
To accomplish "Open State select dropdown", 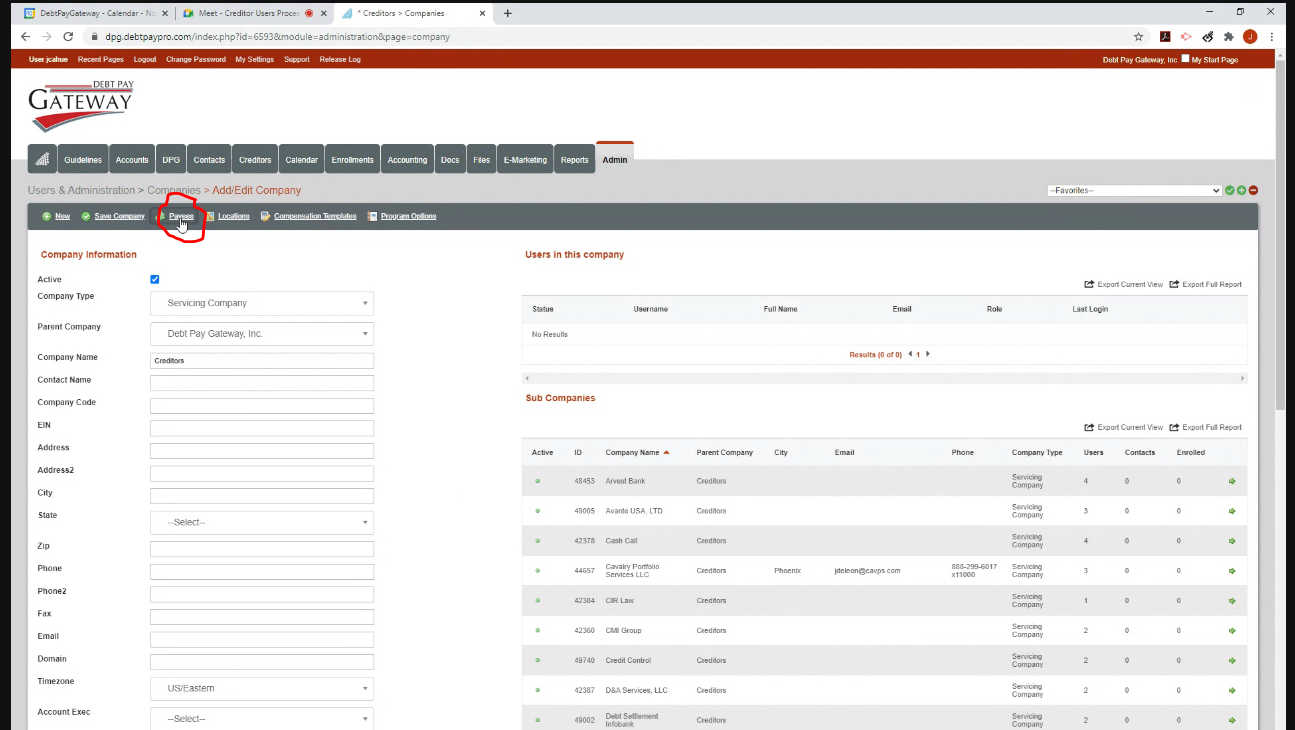I will [262, 522].
